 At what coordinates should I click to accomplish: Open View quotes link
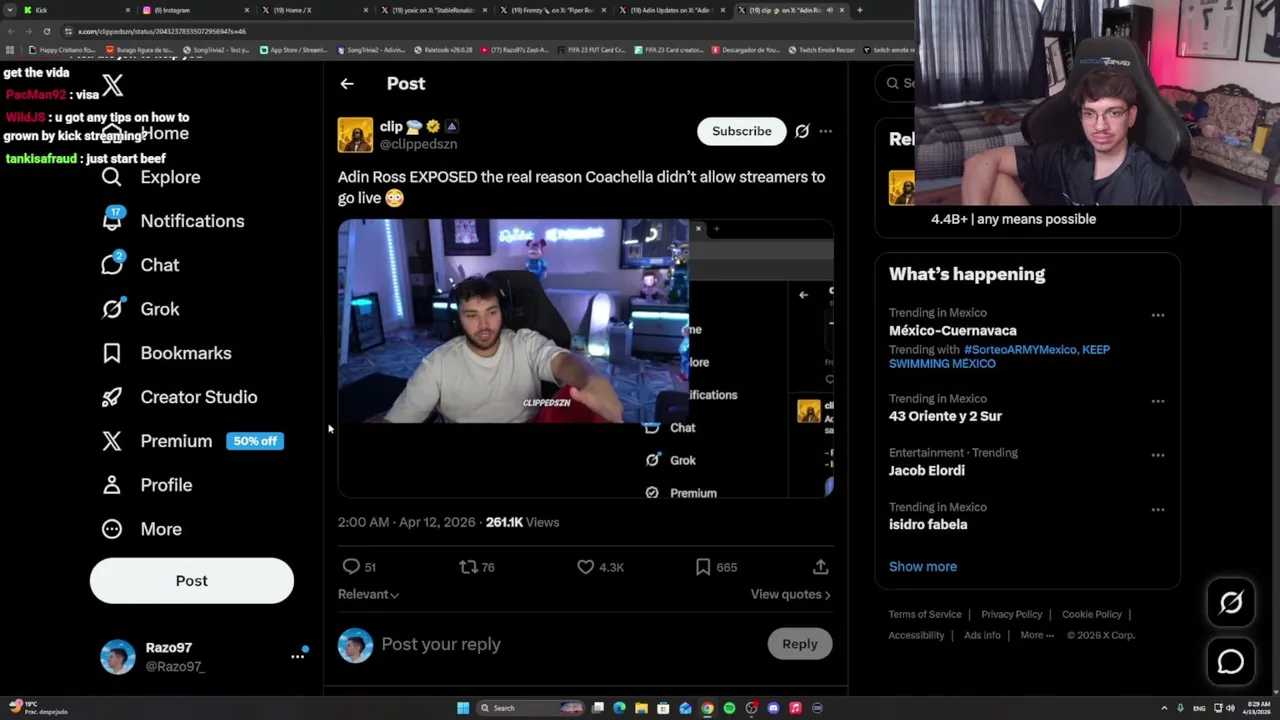coord(790,594)
